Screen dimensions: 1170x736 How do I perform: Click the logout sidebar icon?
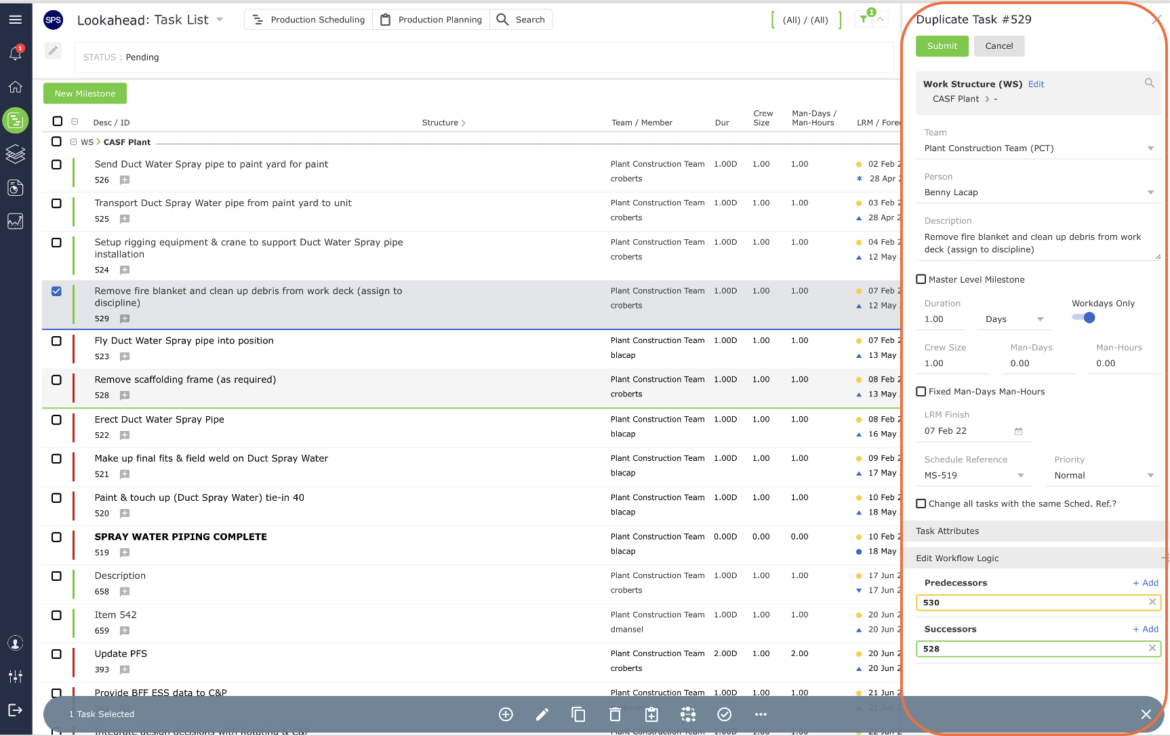(x=15, y=710)
